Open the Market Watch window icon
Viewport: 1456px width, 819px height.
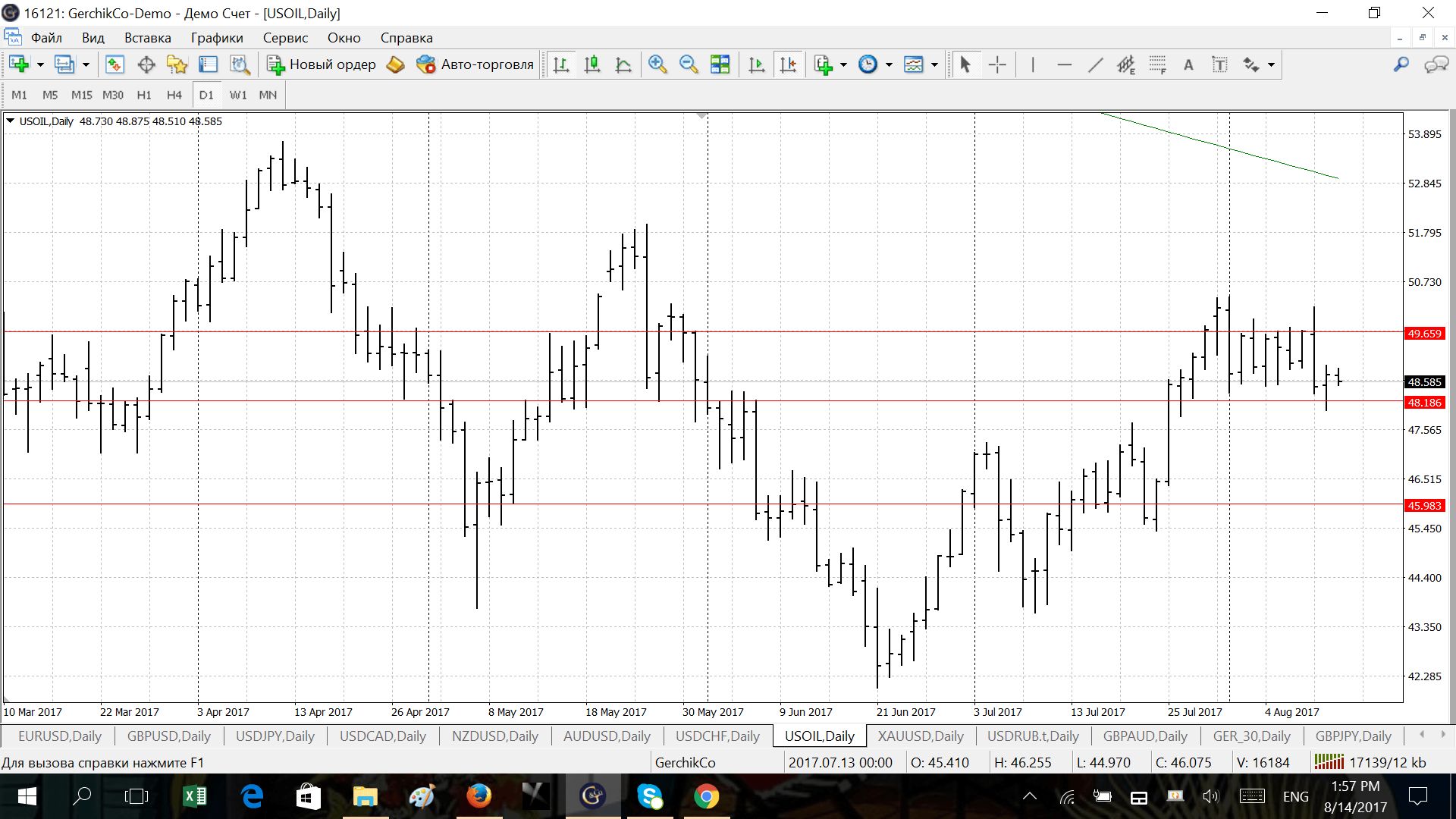tap(115, 64)
